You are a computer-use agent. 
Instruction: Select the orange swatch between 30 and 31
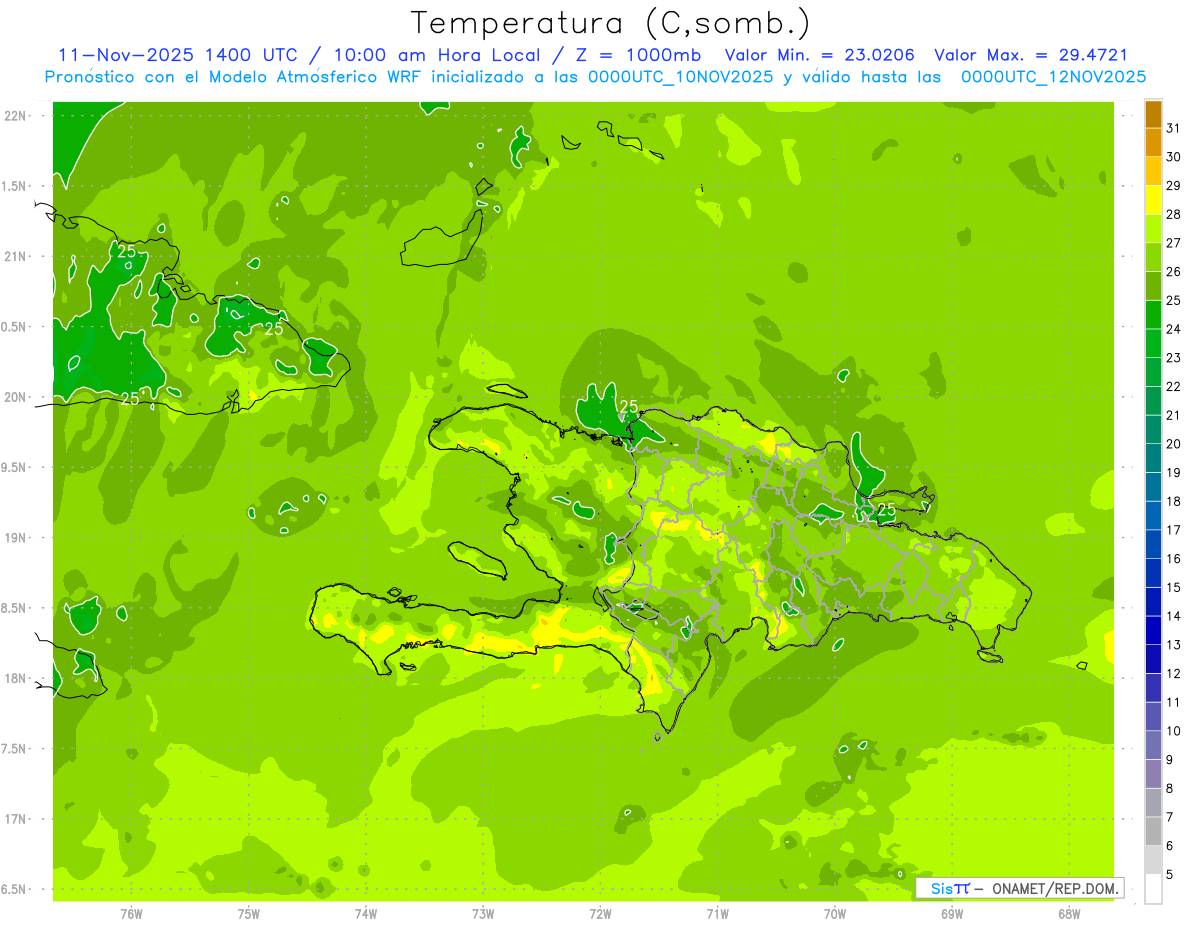tap(1153, 143)
